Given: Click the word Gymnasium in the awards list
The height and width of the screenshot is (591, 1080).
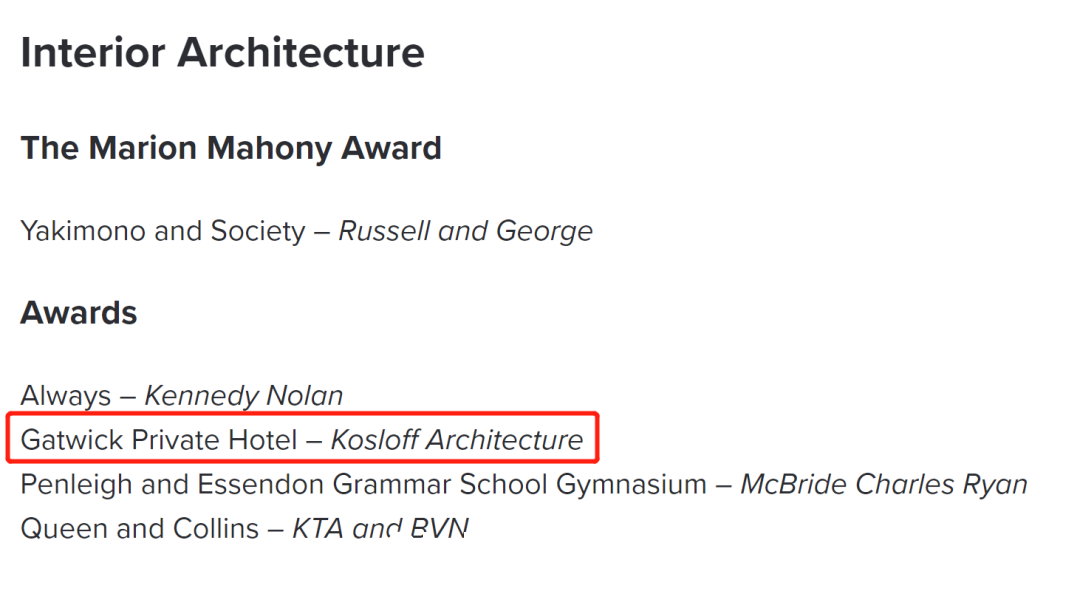Looking at the screenshot, I should click(x=632, y=486).
